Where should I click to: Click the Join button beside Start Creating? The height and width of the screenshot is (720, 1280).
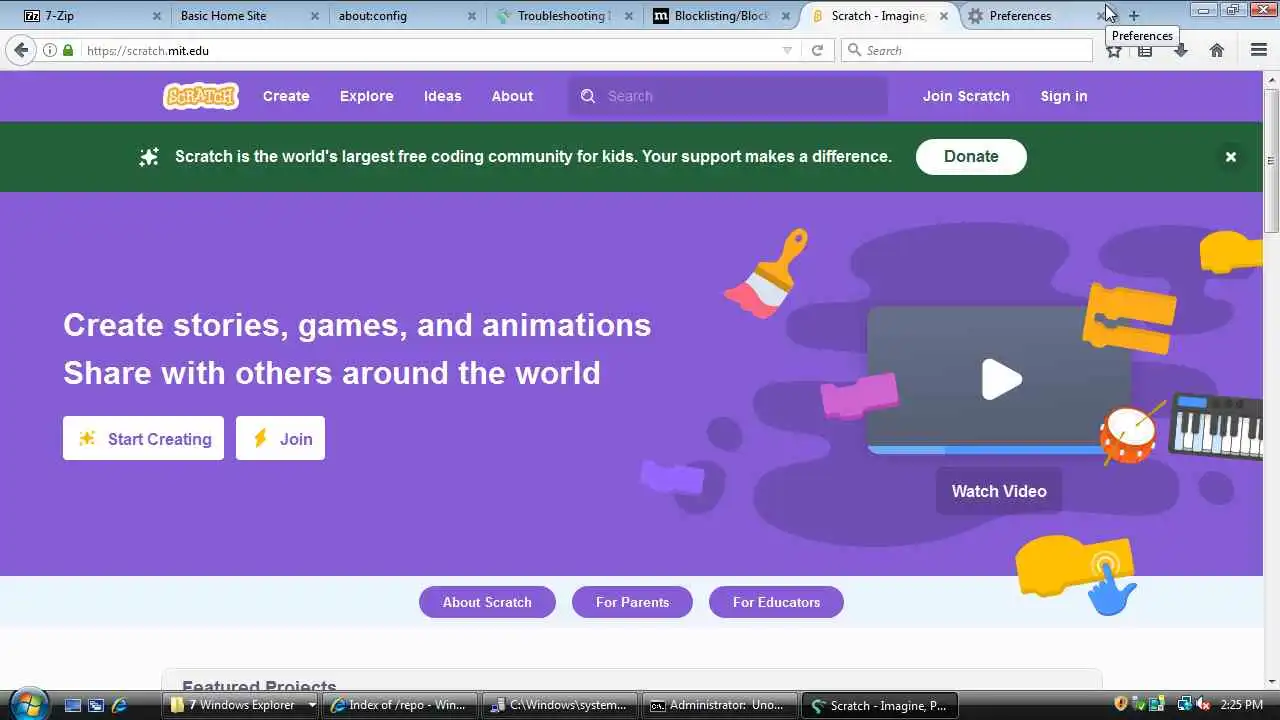point(280,438)
